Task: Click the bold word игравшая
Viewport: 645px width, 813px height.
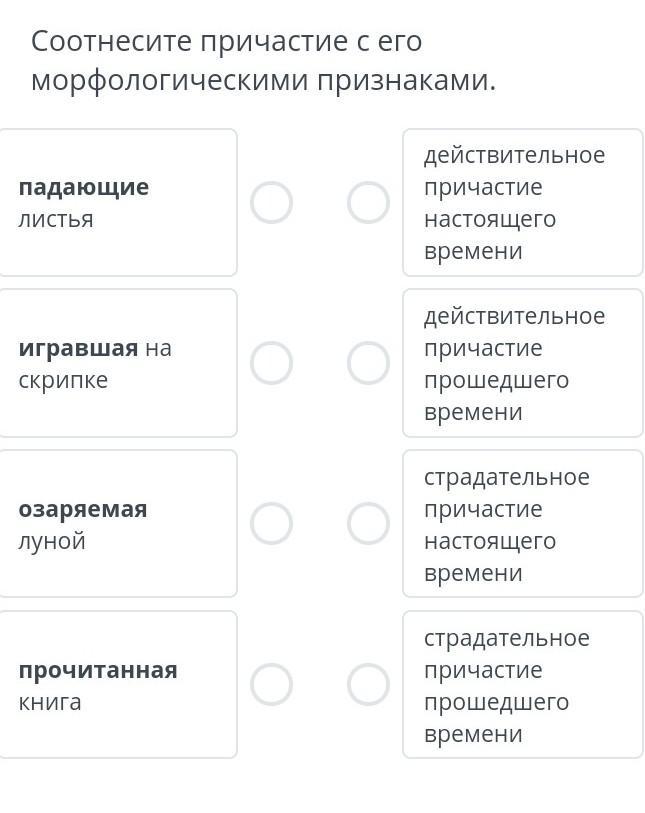Action: point(78,348)
